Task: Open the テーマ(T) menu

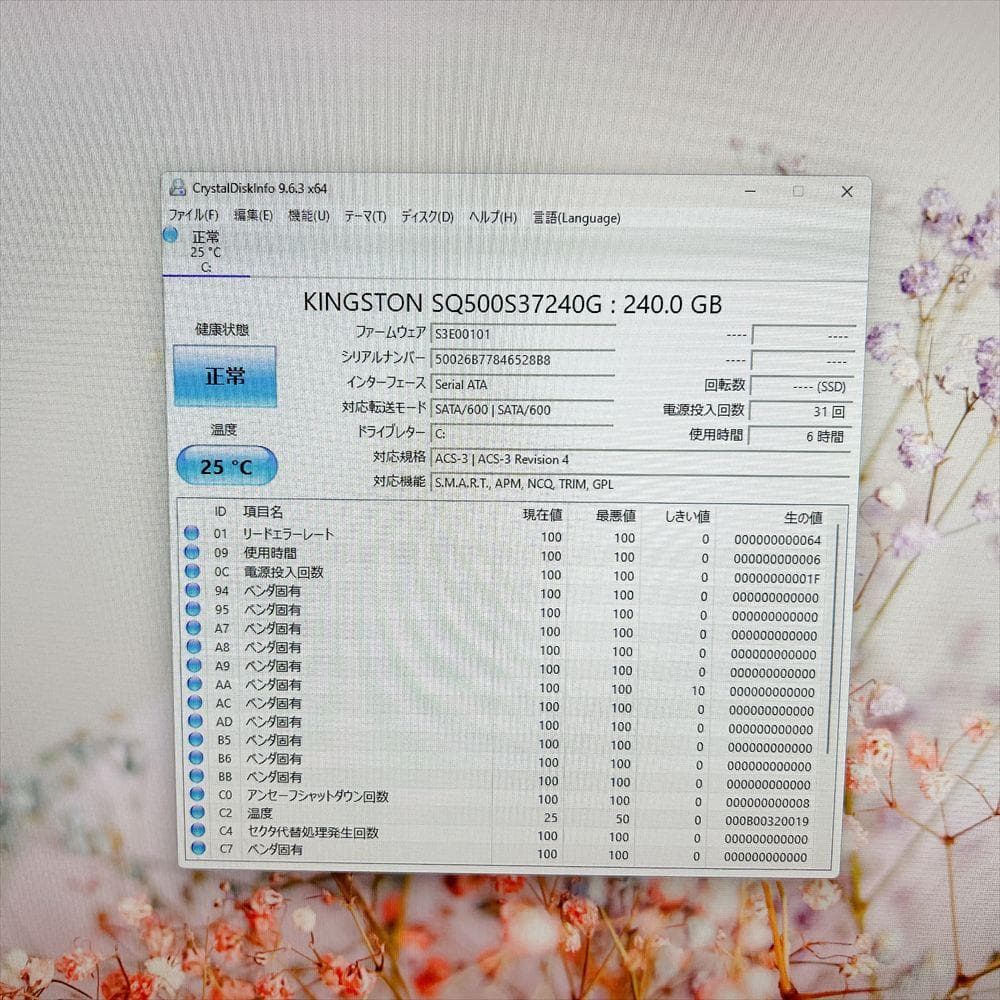Action: pyautogui.click(x=365, y=214)
